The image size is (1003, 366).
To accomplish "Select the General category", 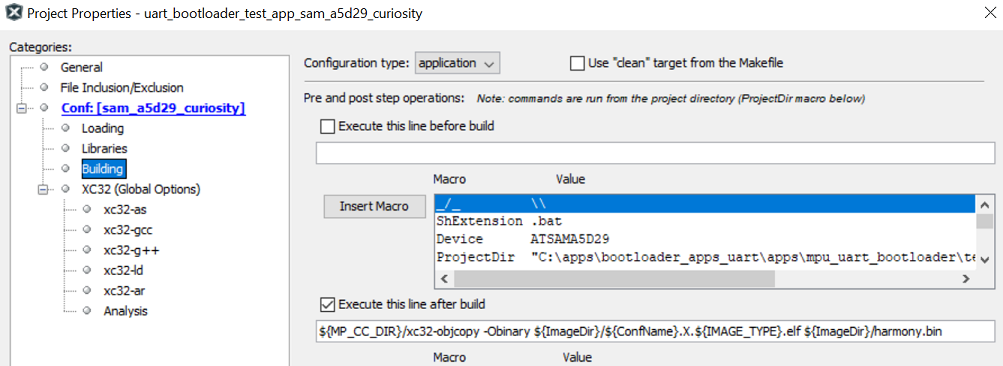I will click(x=81, y=67).
